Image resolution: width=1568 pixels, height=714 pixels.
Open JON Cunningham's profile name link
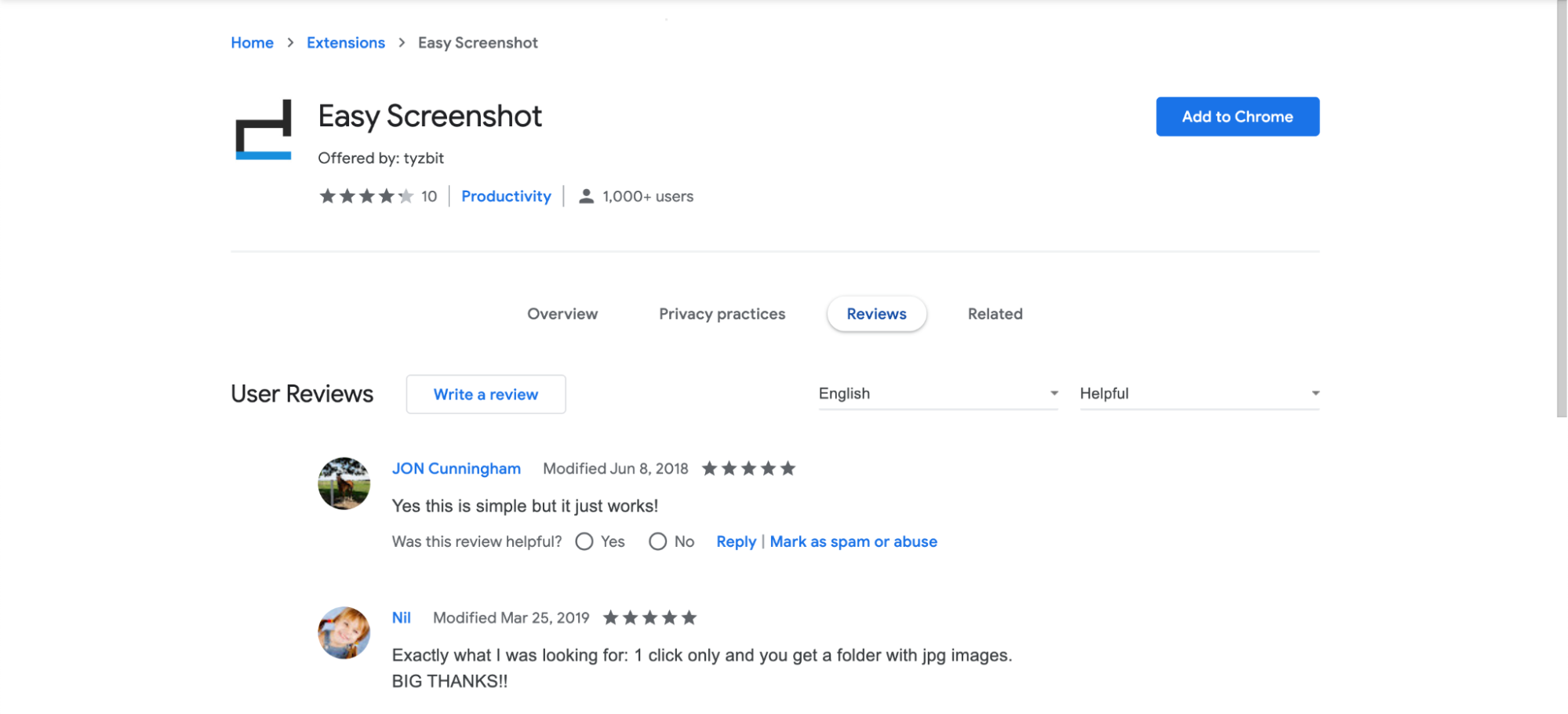tap(456, 468)
